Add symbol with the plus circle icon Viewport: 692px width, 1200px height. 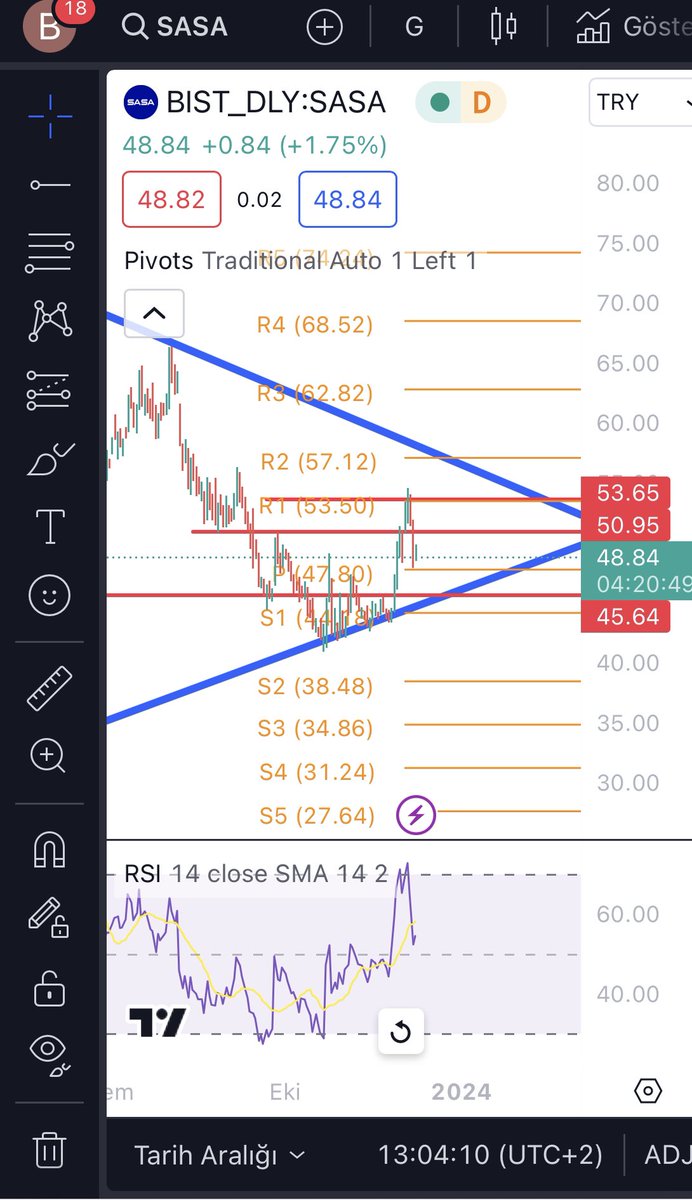click(324, 27)
